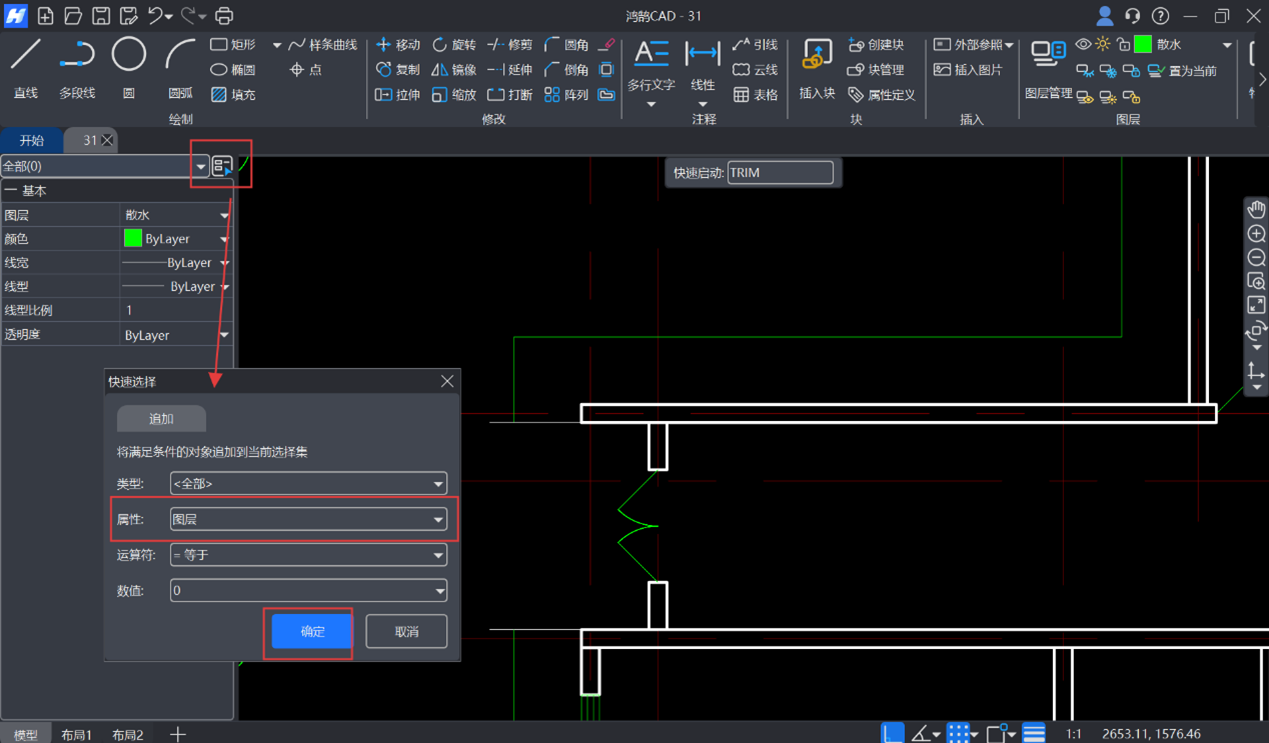Click the pan hand icon in the navigation bar

coord(1256,209)
